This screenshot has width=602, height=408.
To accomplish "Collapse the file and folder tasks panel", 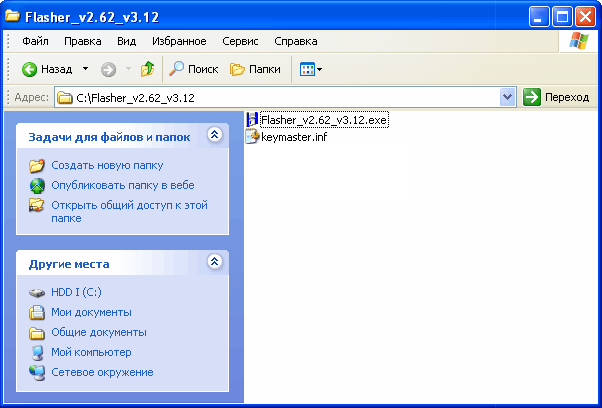I will [x=213, y=134].
